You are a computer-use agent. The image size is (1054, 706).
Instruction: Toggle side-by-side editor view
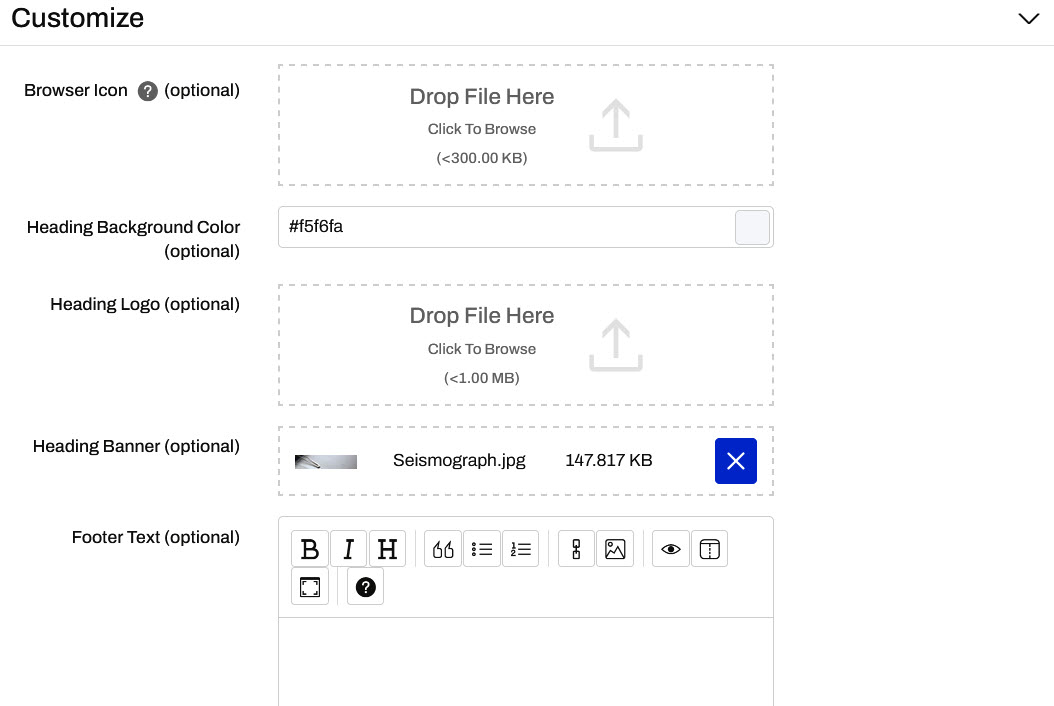[709, 549]
